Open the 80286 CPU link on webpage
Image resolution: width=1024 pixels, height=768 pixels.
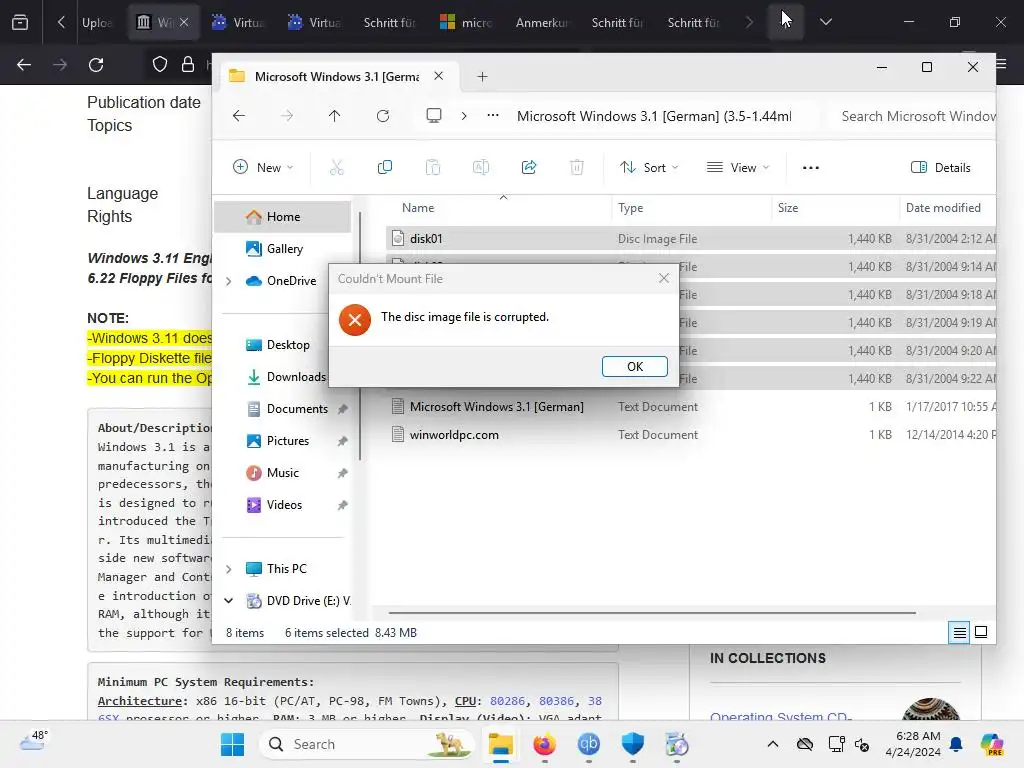tap(507, 701)
